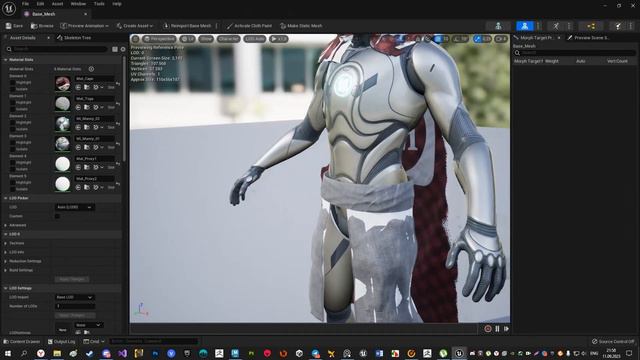The width and height of the screenshot is (640, 360).
Task: Open the Window menu
Action: click(78, 4)
